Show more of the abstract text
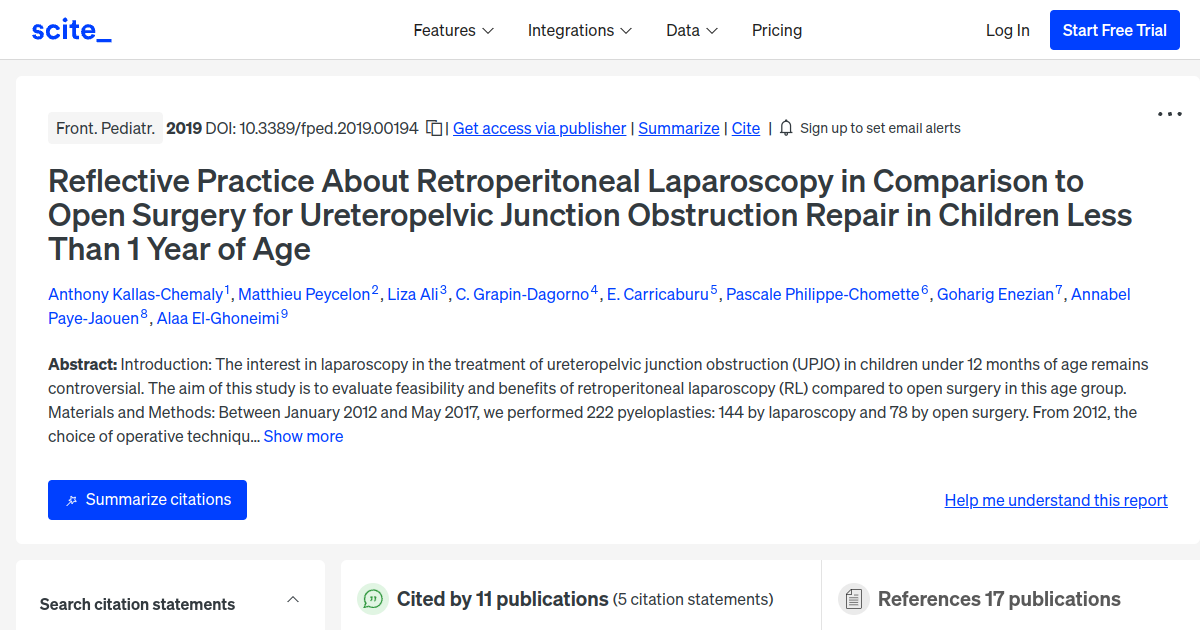 303,436
